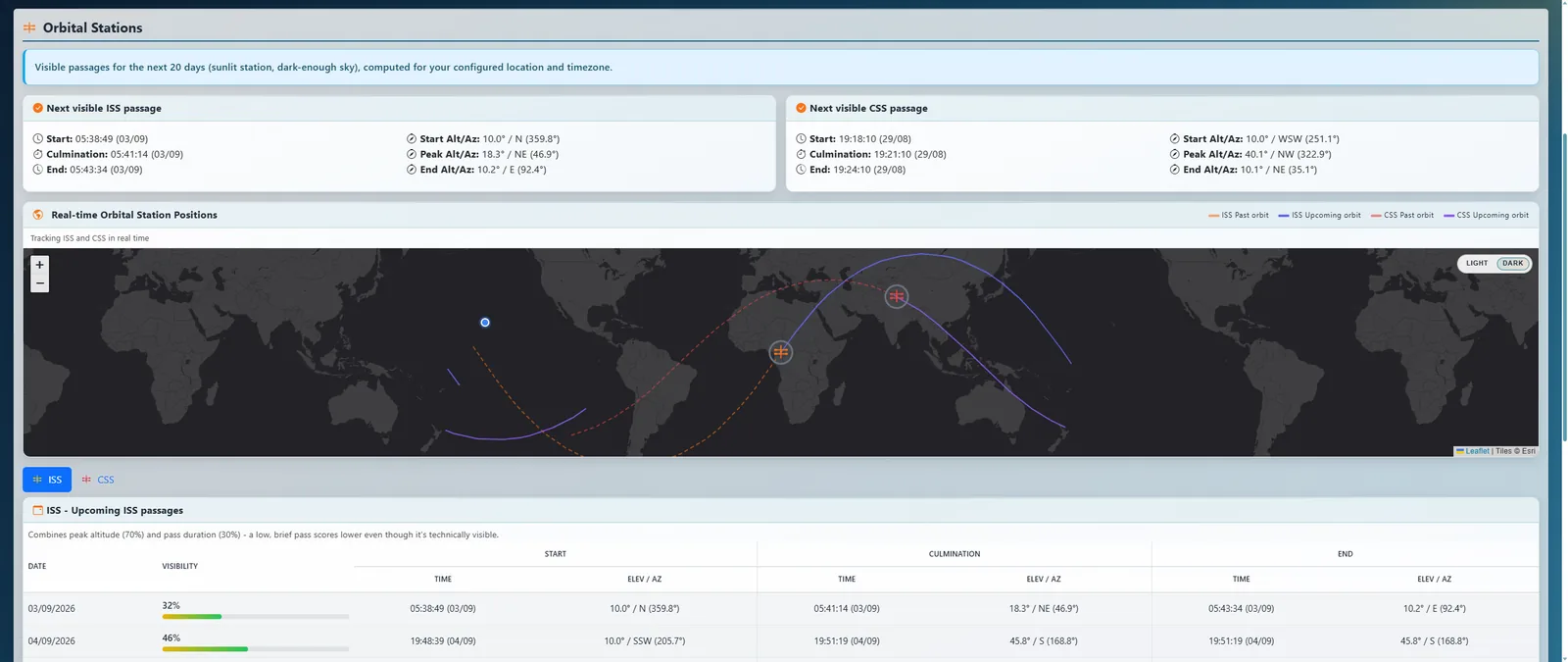Click the orange icon beside Next visible CSS passage

point(801,108)
